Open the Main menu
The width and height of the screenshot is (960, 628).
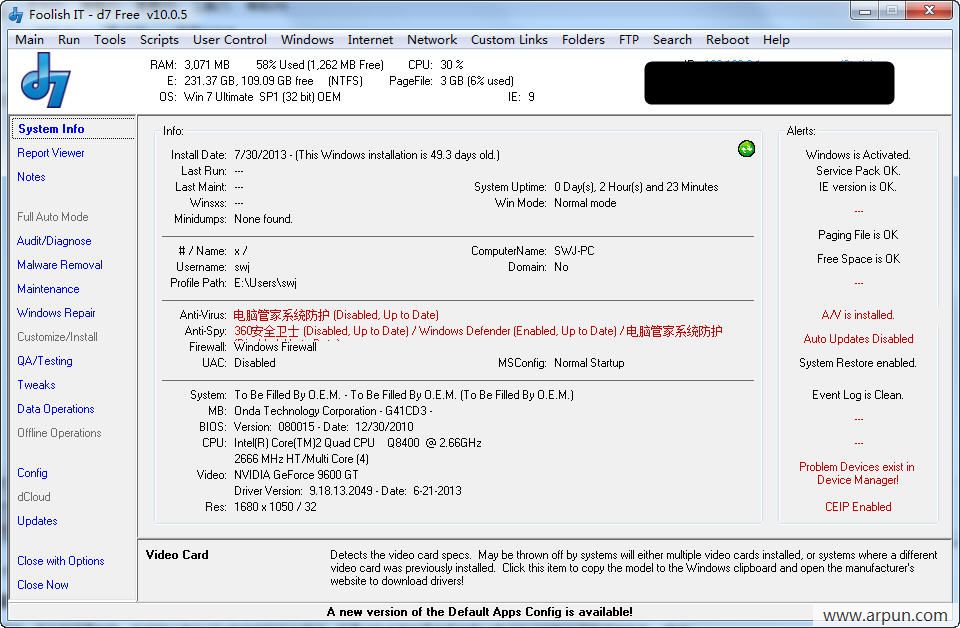29,40
